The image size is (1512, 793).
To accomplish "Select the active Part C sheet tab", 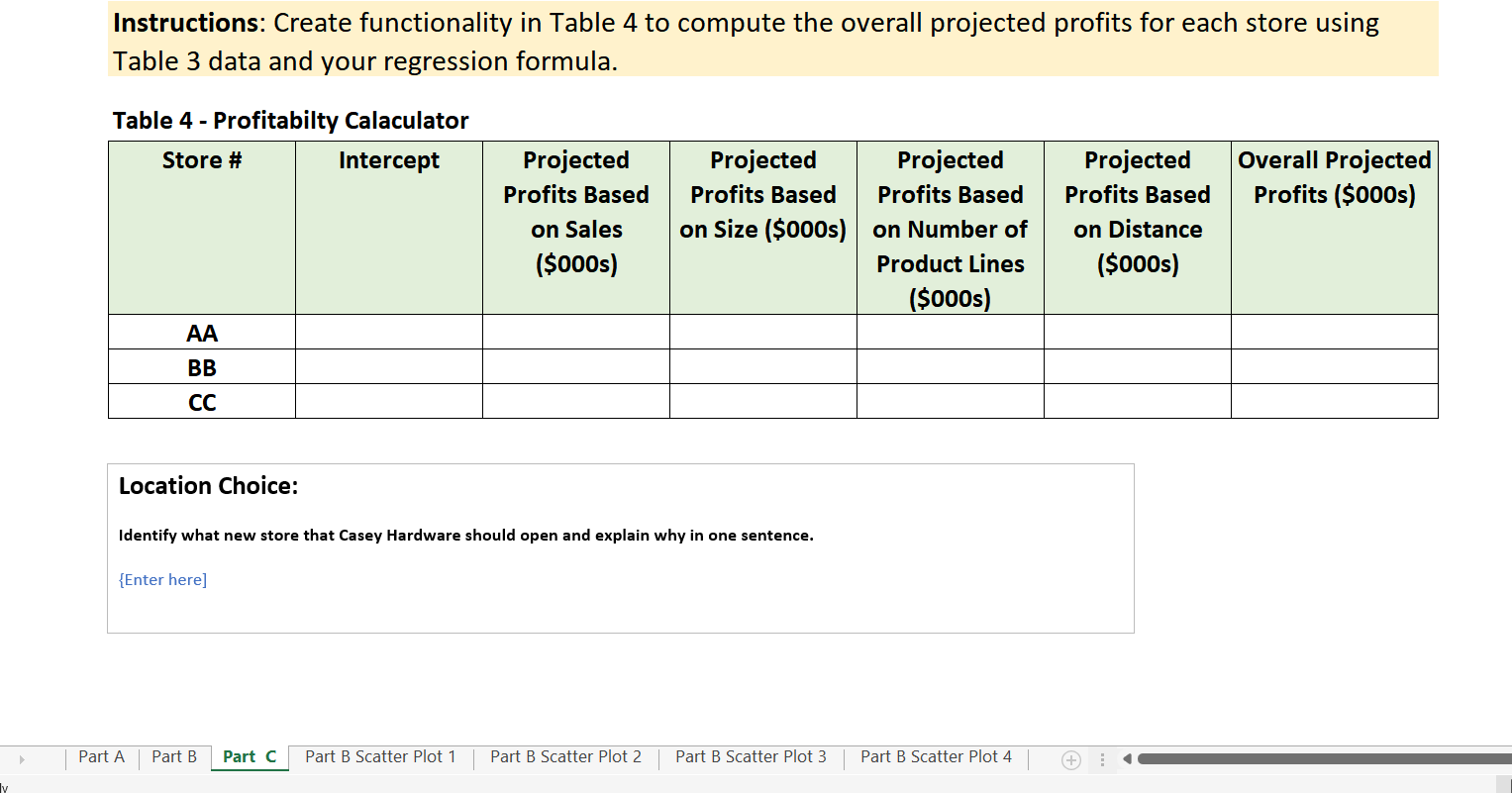I will 250,756.
